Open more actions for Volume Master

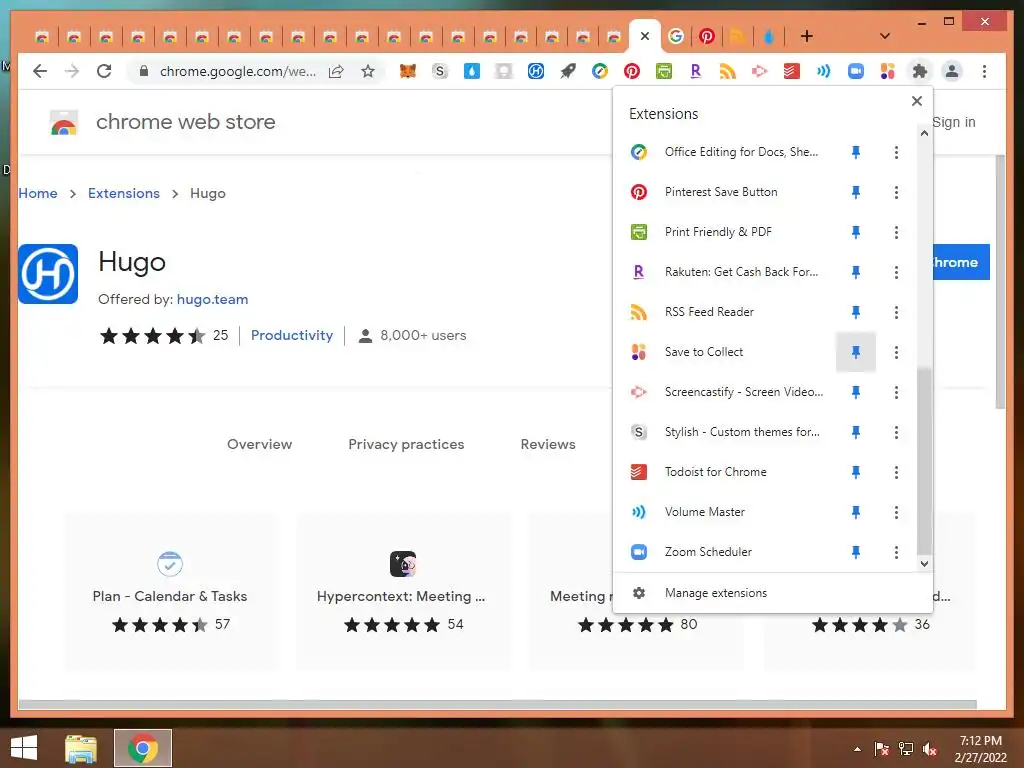[896, 513]
